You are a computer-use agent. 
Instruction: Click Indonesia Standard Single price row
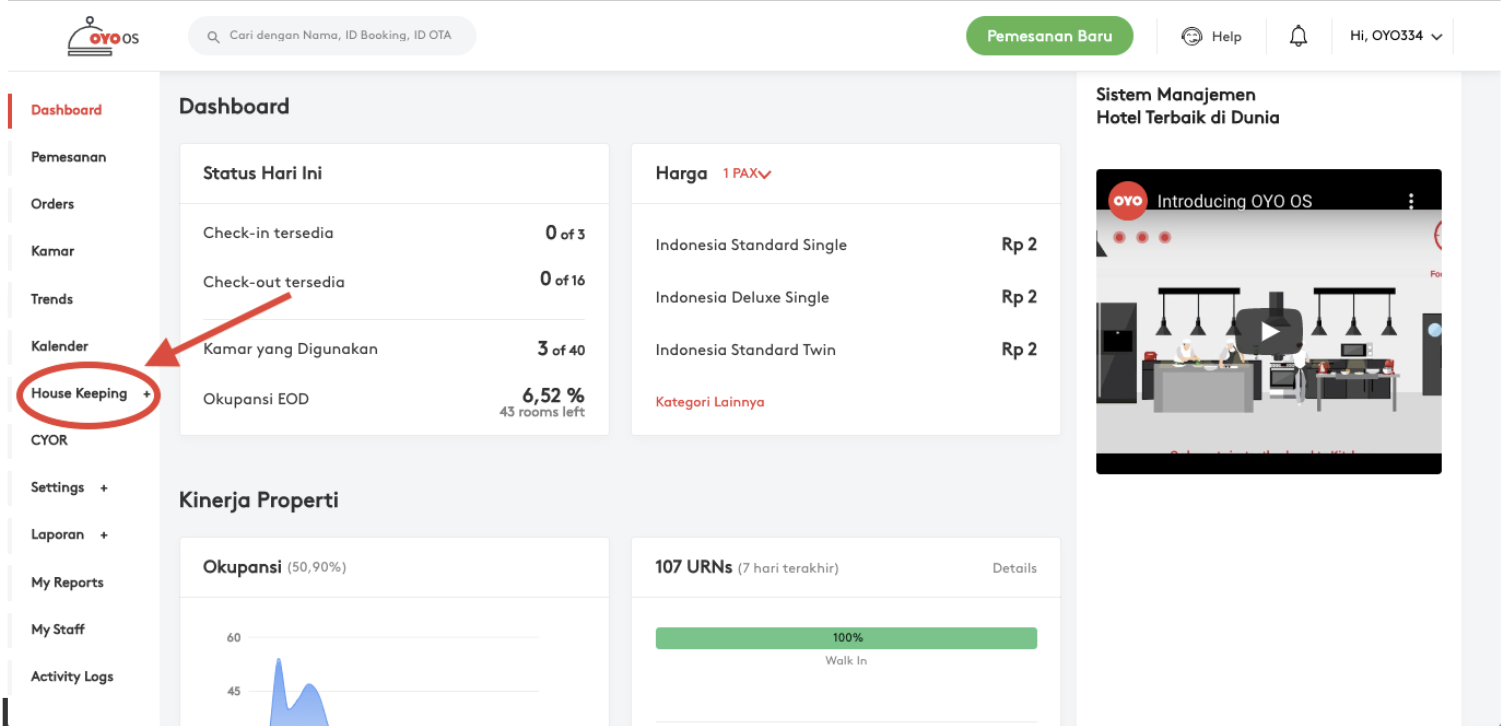click(846, 245)
